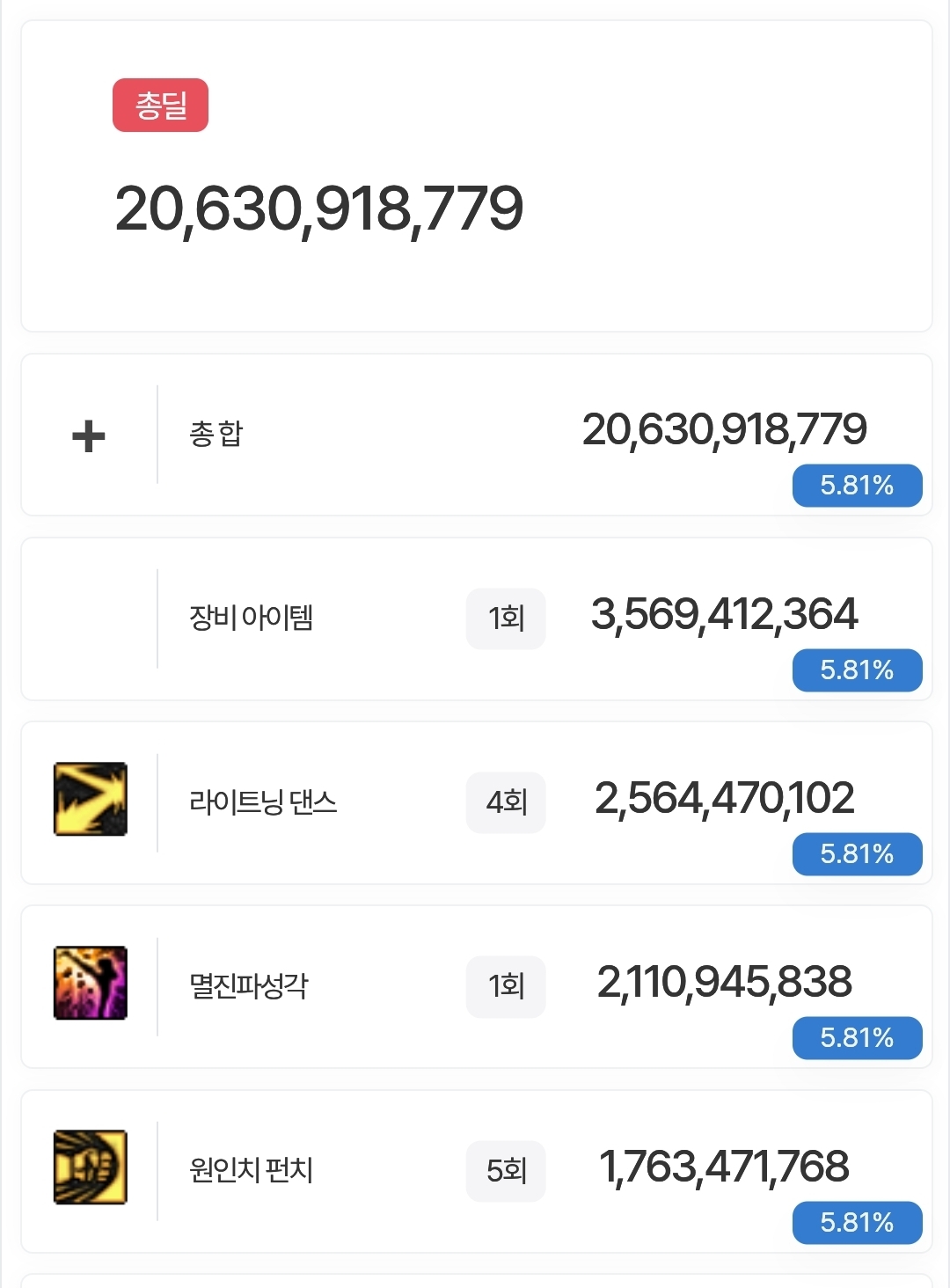This screenshot has width=950, height=1288.
Task: Click the 멸진파성각 skill icon
Action: pyautogui.click(x=91, y=983)
